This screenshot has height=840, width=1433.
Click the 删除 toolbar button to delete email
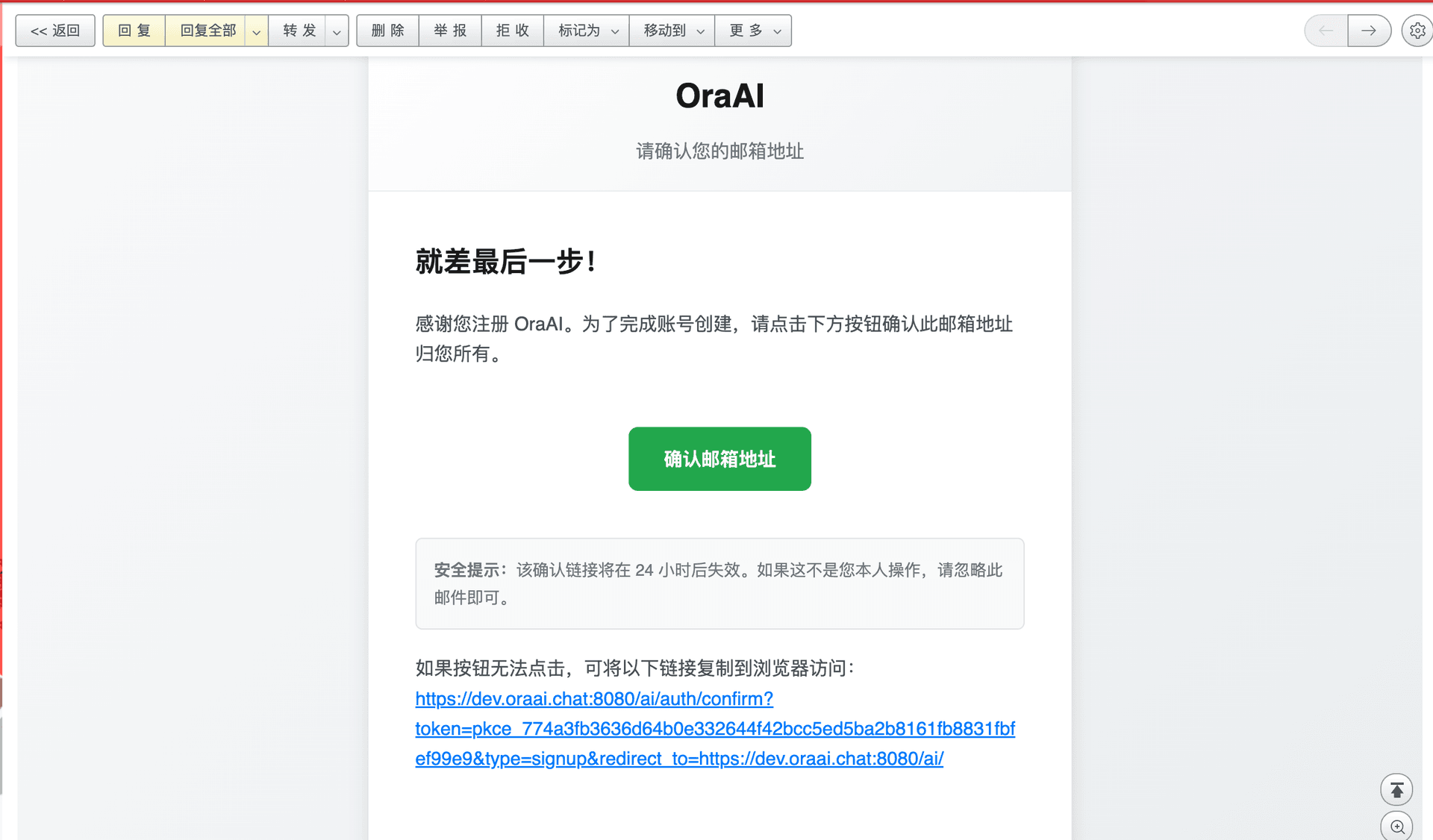[x=387, y=31]
